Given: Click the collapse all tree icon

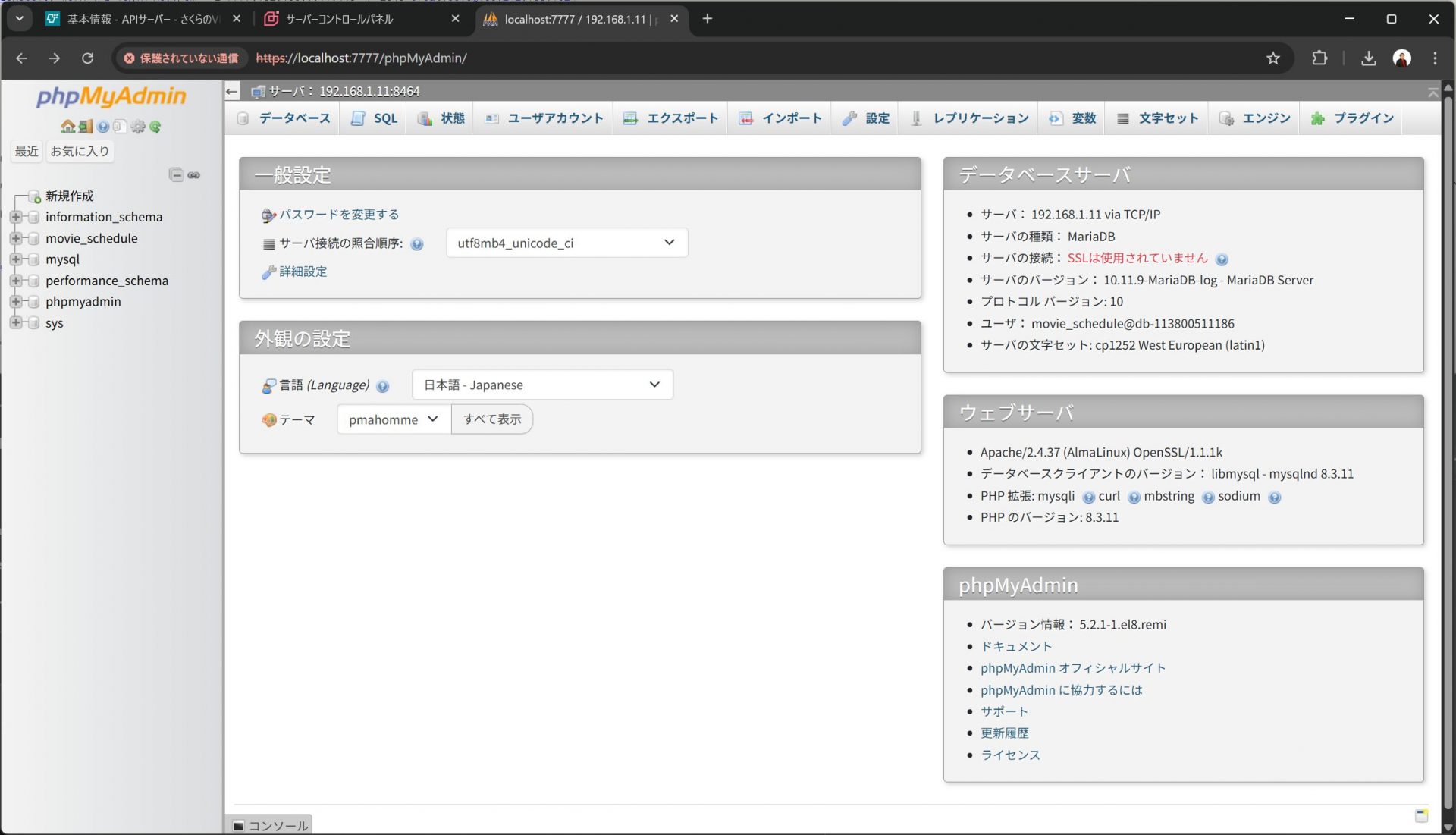Looking at the screenshot, I should pos(176,175).
